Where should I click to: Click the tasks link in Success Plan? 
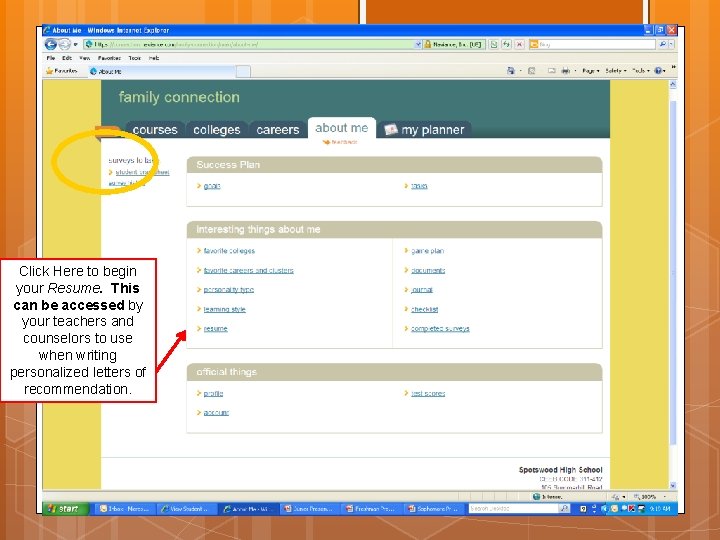click(419, 186)
